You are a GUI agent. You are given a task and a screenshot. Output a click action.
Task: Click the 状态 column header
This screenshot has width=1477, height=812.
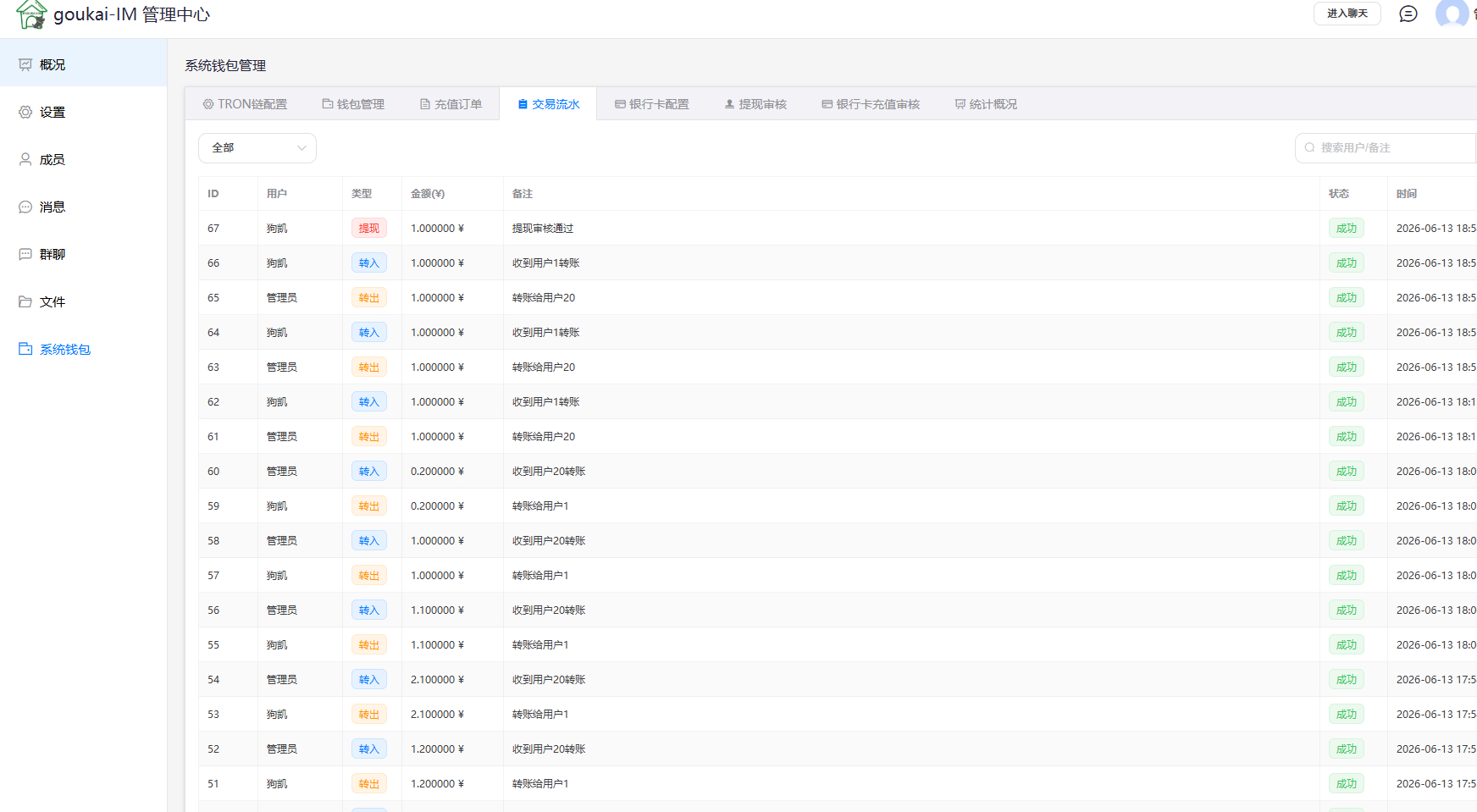pyautogui.click(x=1339, y=194)
